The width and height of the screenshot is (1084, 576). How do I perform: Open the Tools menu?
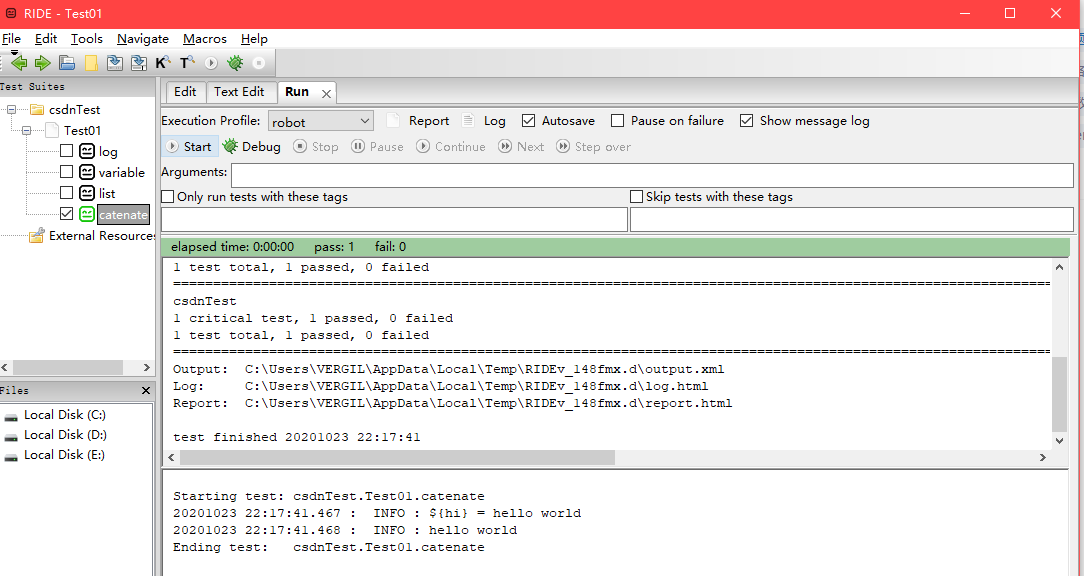tap(86, 39)
